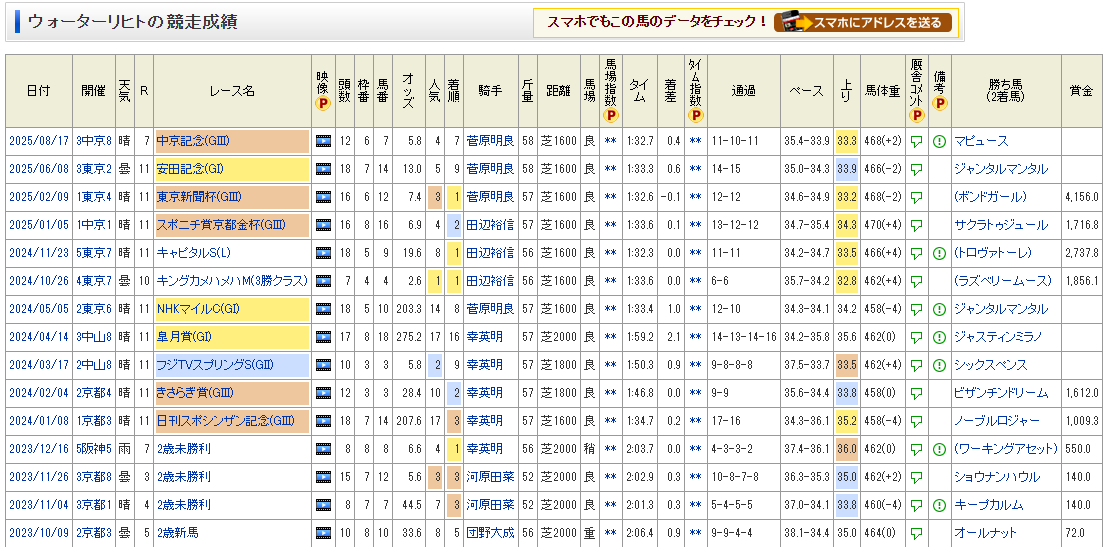Open stable comment icon for 東京新聞杯(GIII)
Screen dimensions: 1110x547
point(916,197)
